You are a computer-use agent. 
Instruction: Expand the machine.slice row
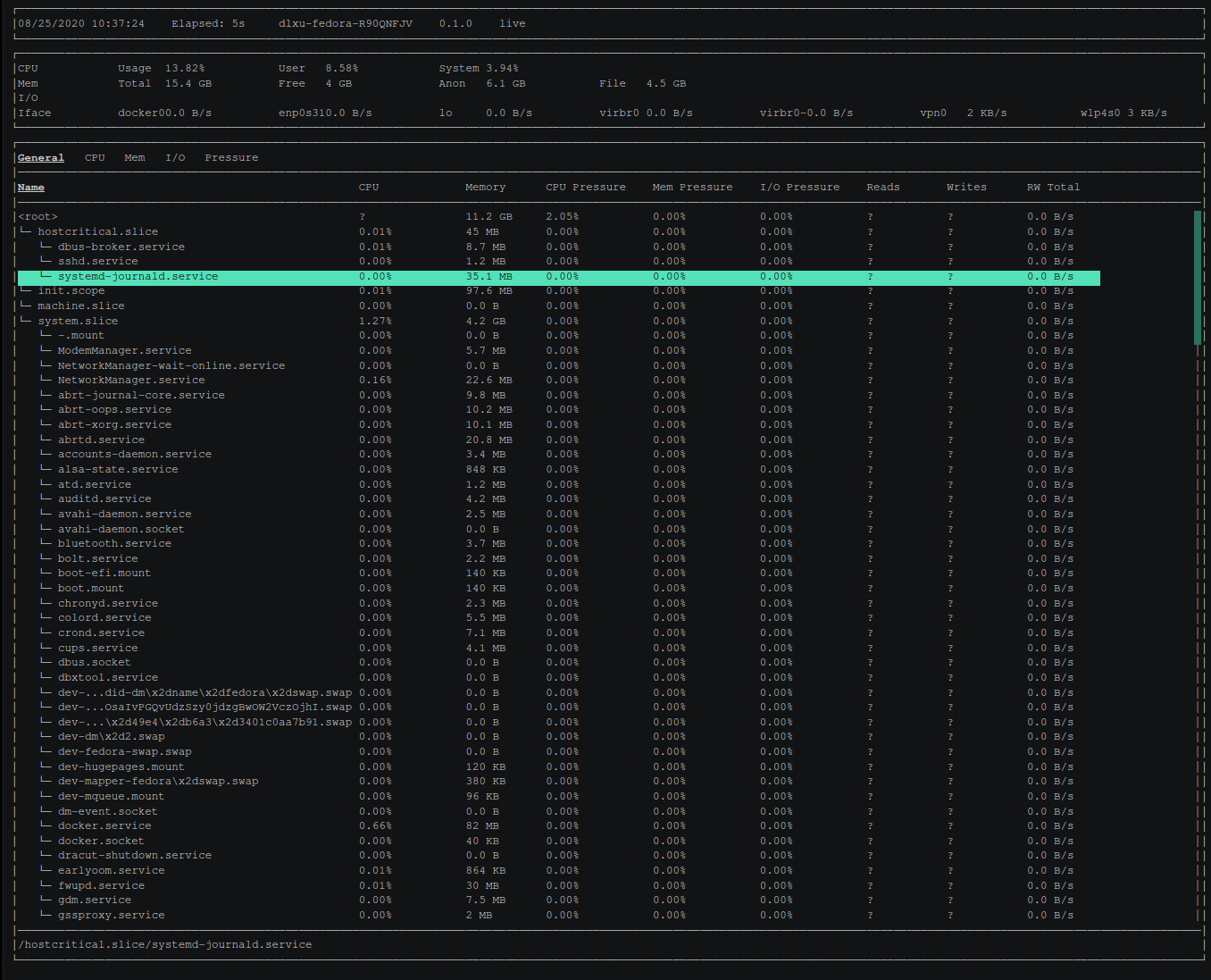80,306
